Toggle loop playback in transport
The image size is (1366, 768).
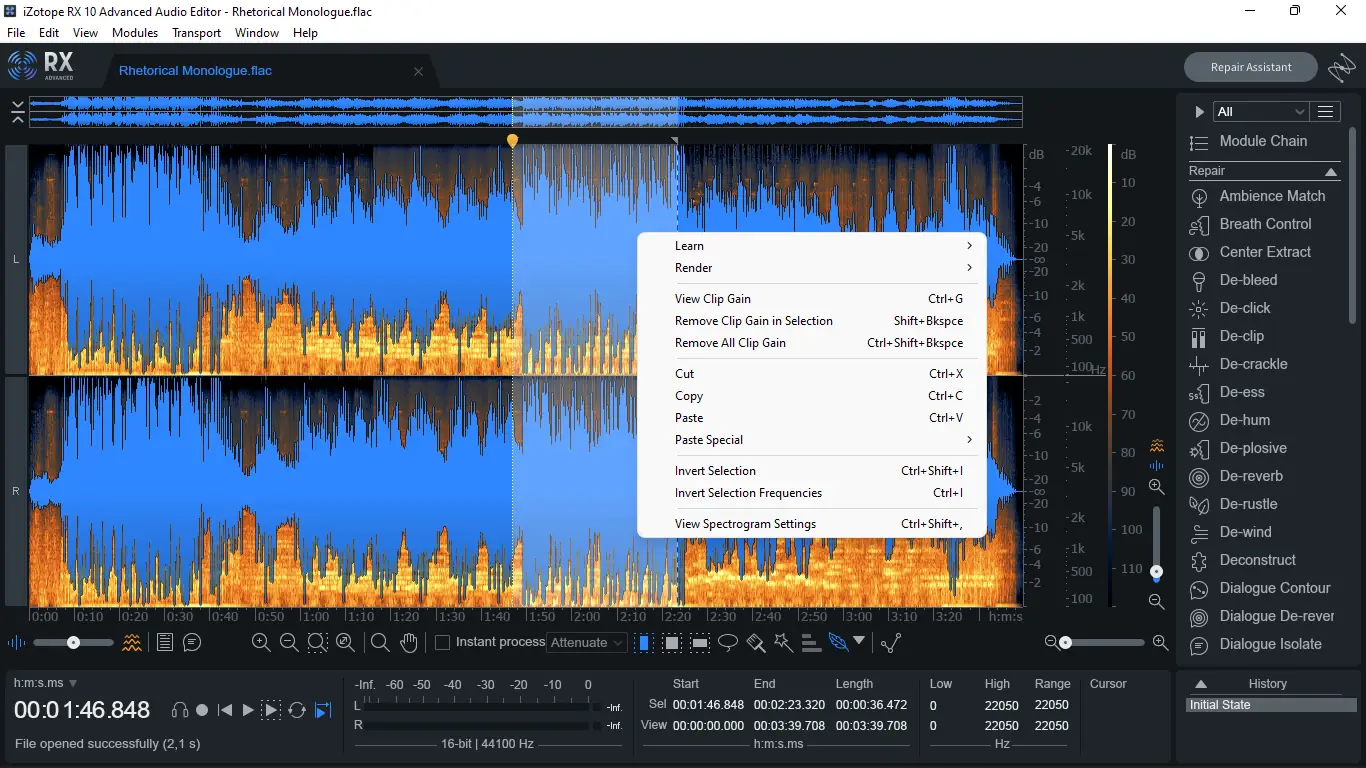coord(297,710)
